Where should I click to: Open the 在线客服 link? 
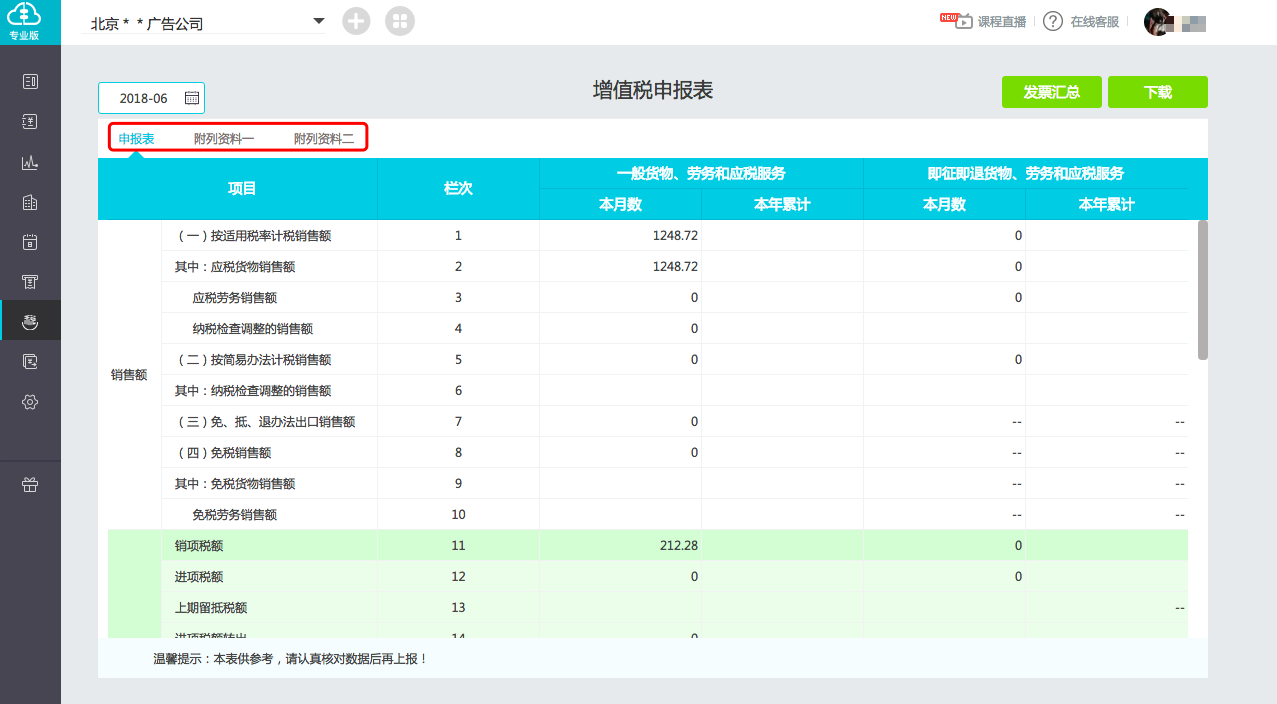point(1094,22)
